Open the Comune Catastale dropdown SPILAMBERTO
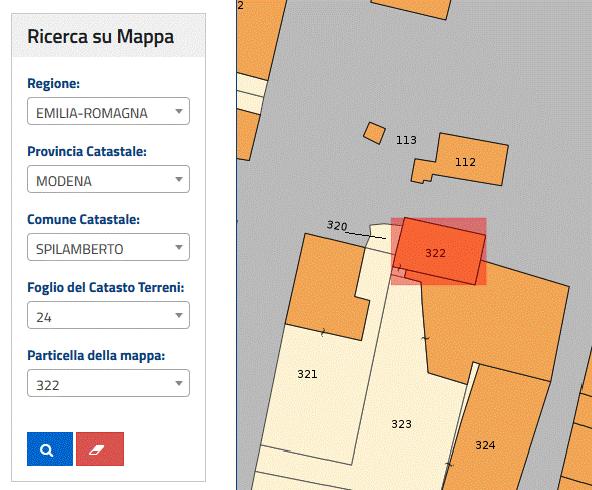Image resolution: width=592 pixels, height=490 pixels. pyautogui.click(x=108, y=247)
